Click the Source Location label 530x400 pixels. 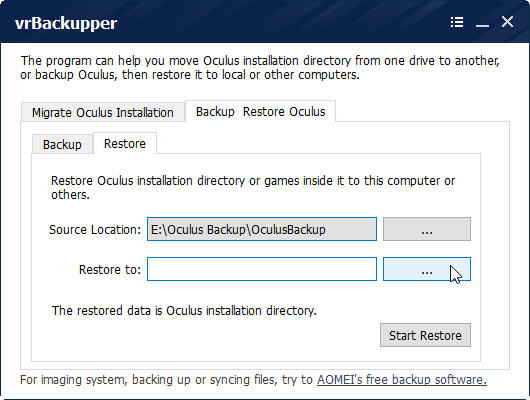(95, 230)
